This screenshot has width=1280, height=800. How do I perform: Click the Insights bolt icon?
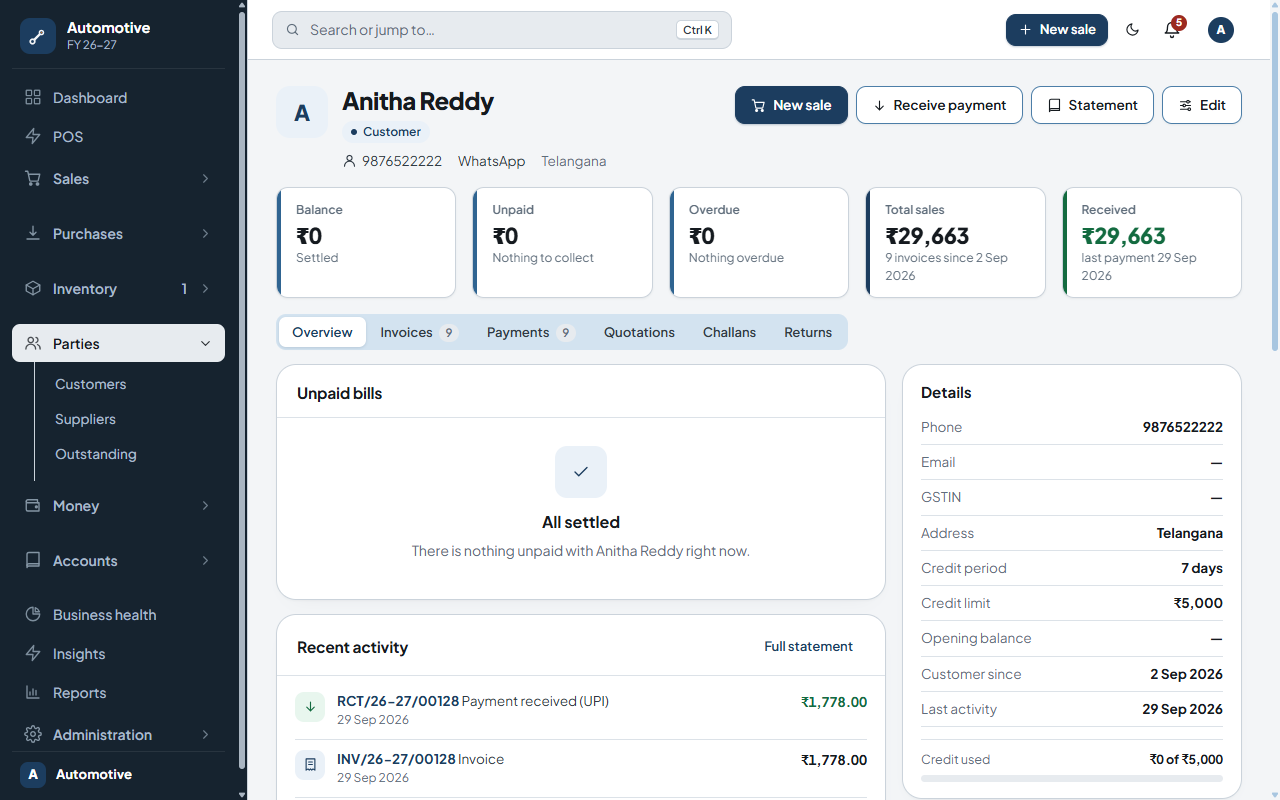(33, 653)
